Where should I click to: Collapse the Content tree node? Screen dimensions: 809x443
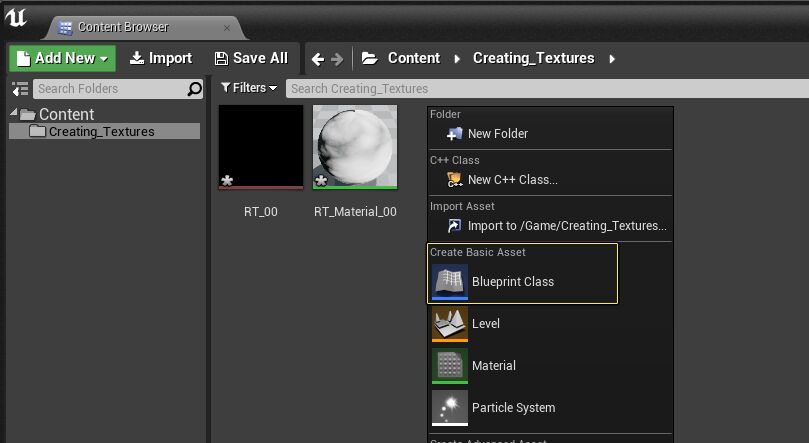(14, 112)
